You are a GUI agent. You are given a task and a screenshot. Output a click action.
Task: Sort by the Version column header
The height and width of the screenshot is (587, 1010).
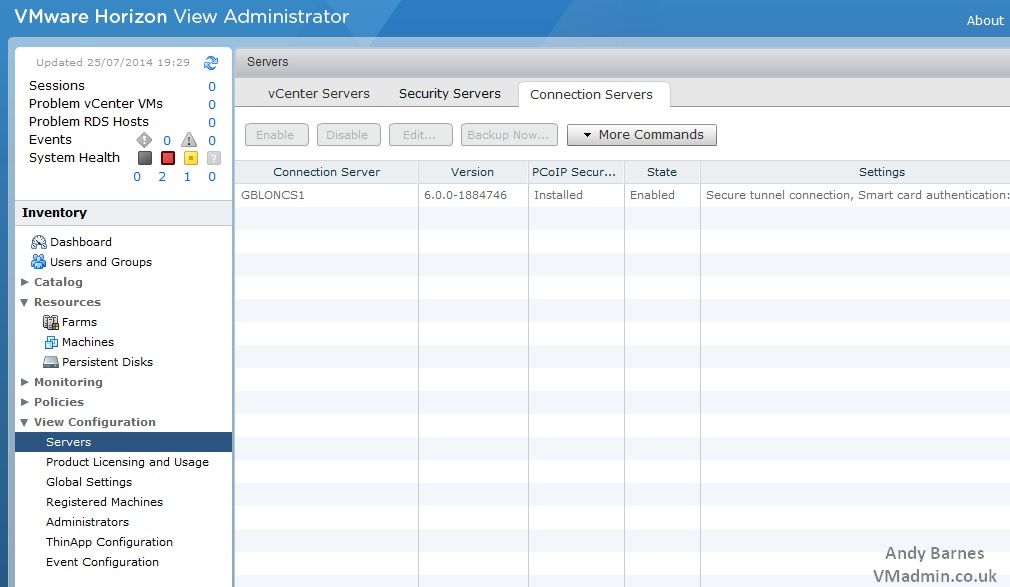(x=473, y=172)
